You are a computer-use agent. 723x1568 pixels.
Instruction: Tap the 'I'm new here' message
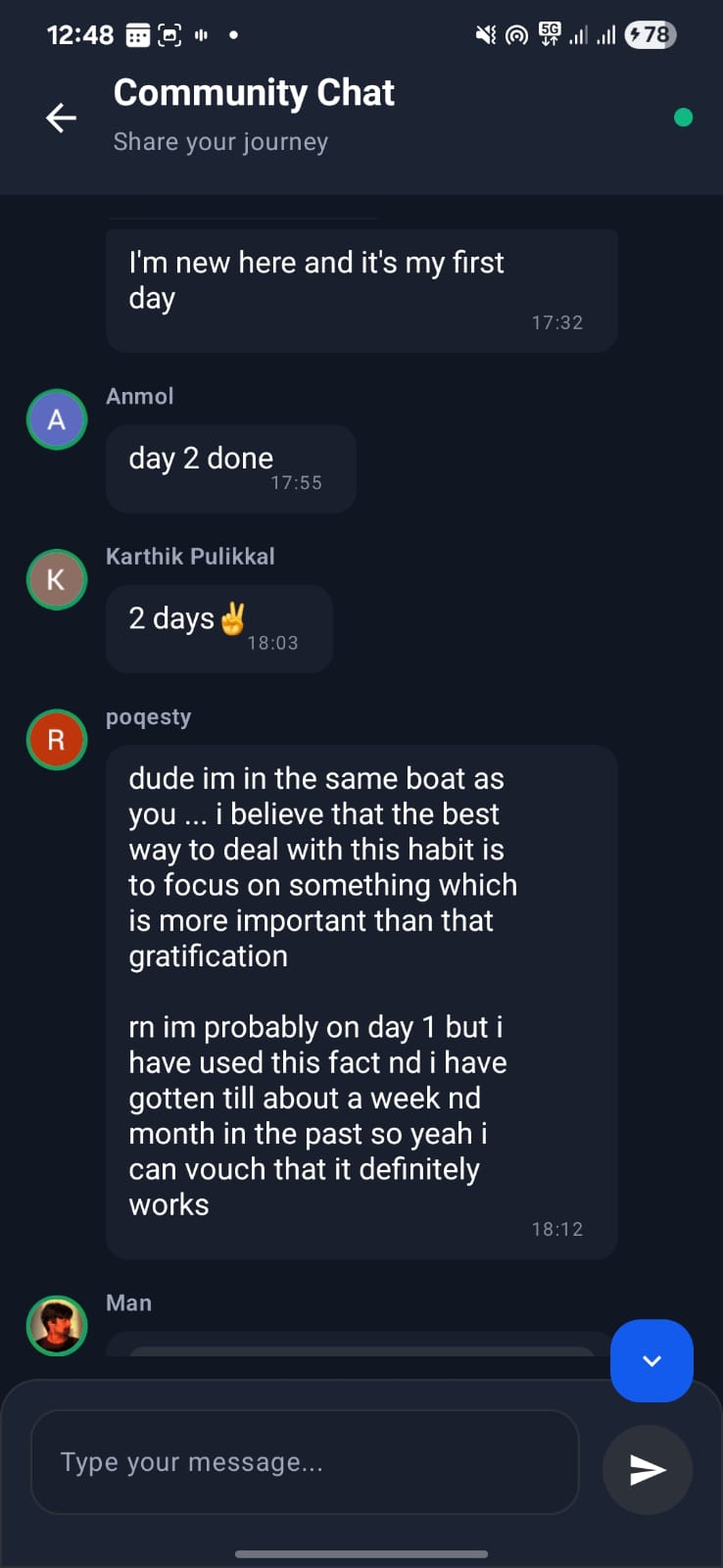[361, 290]
